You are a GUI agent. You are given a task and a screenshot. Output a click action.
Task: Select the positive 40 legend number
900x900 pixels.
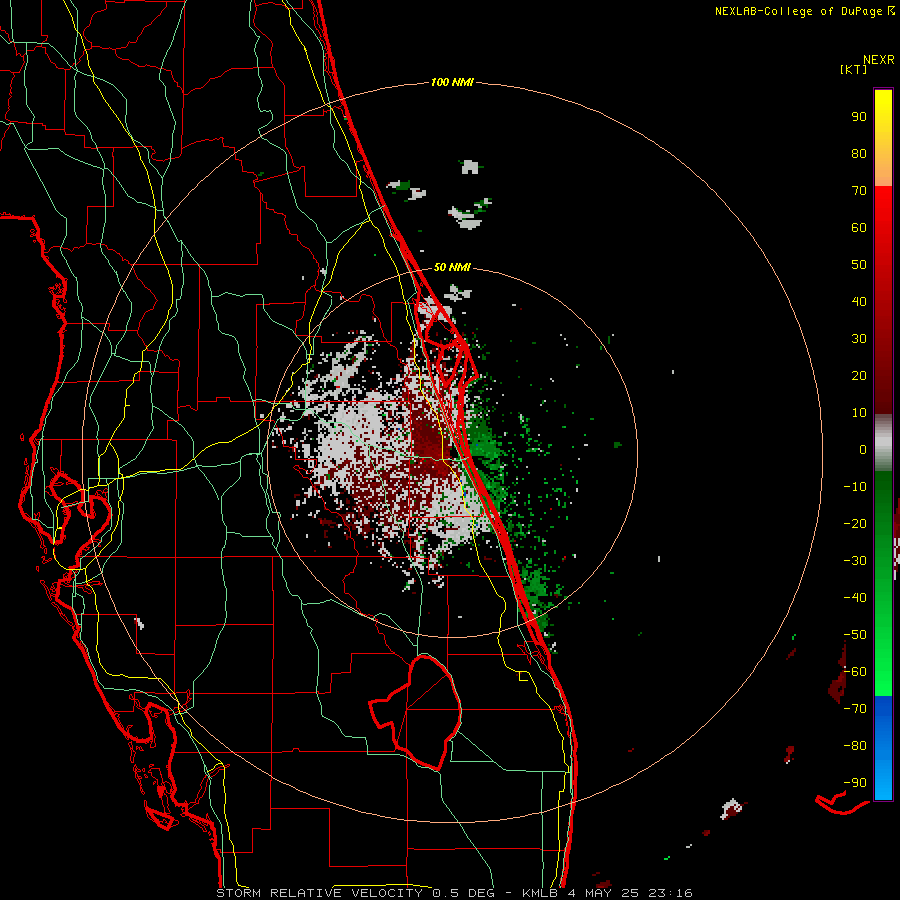[859, 302]
